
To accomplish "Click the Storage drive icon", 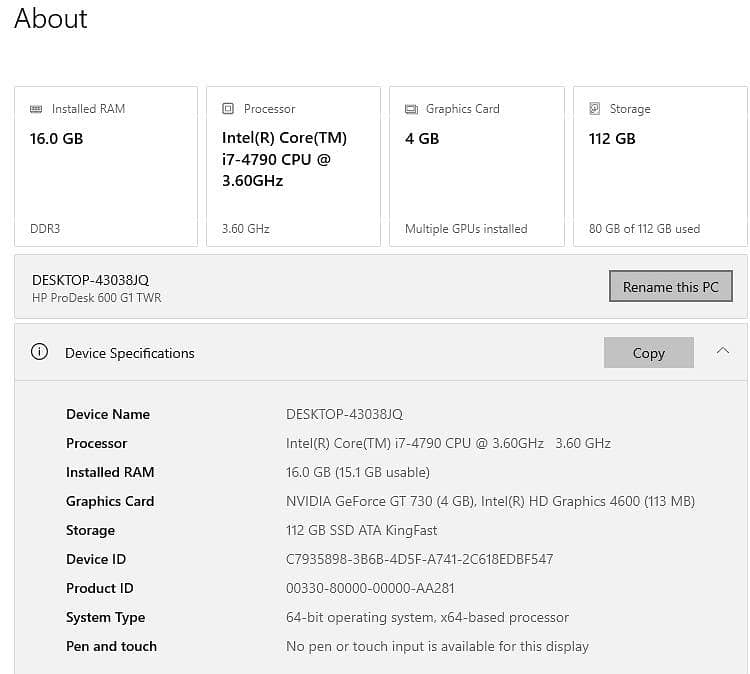I will pyautogui.click(x=595, y=109).
